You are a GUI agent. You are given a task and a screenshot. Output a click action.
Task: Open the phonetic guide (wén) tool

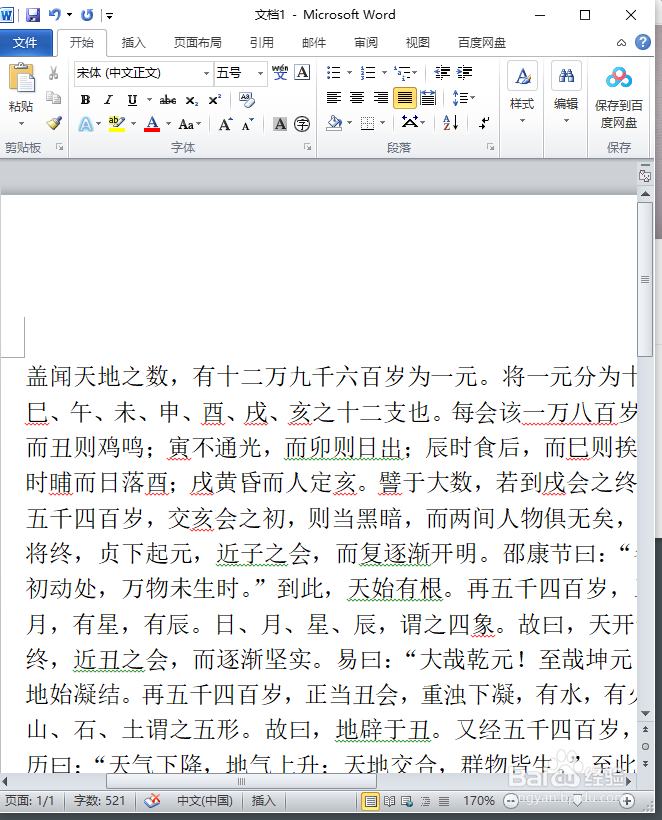[x=280, y=72]
